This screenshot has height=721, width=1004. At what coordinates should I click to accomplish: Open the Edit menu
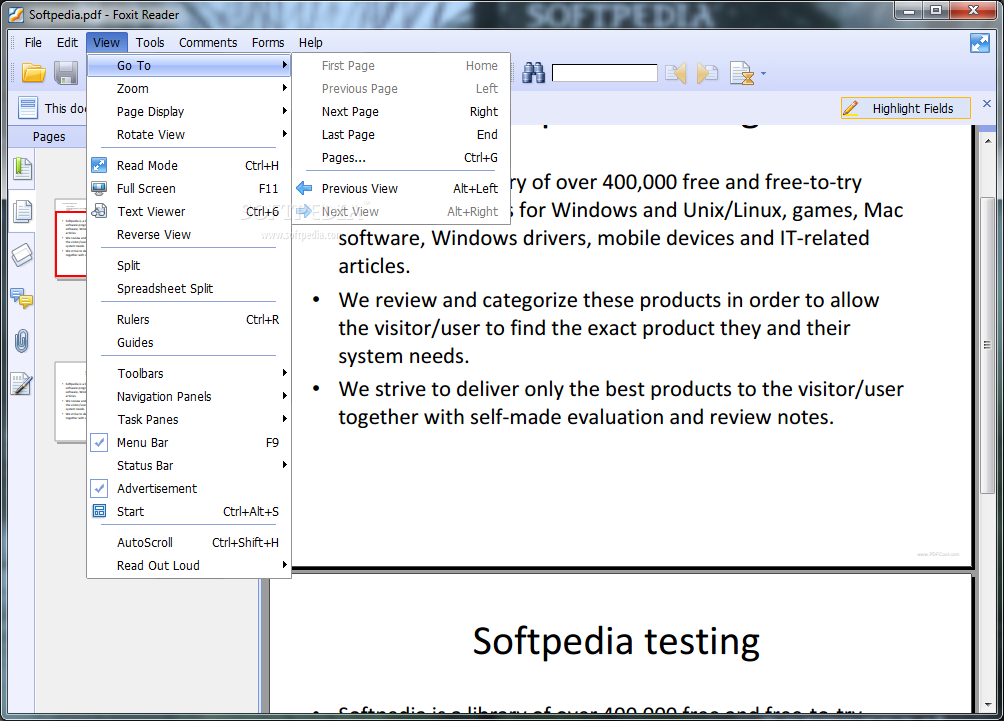(x=67, y=43)
